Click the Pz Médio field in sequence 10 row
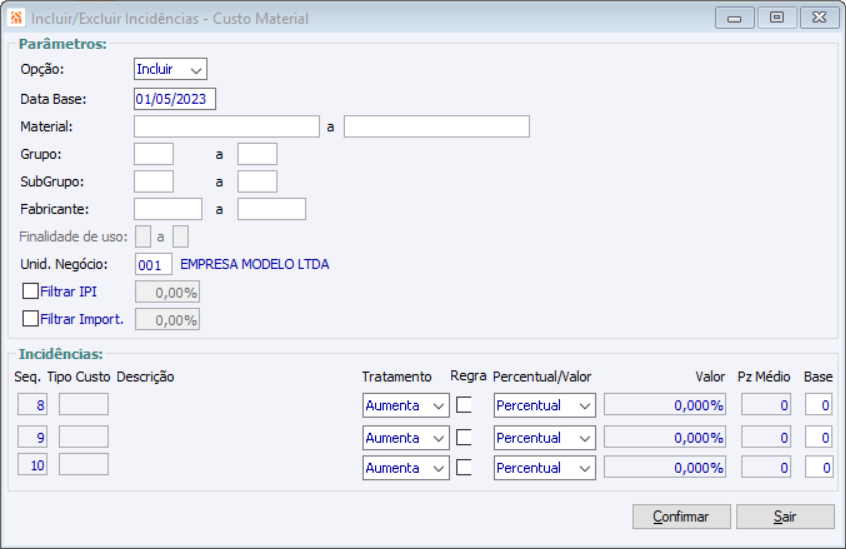846x549 pixels. [x=766, y=468]
